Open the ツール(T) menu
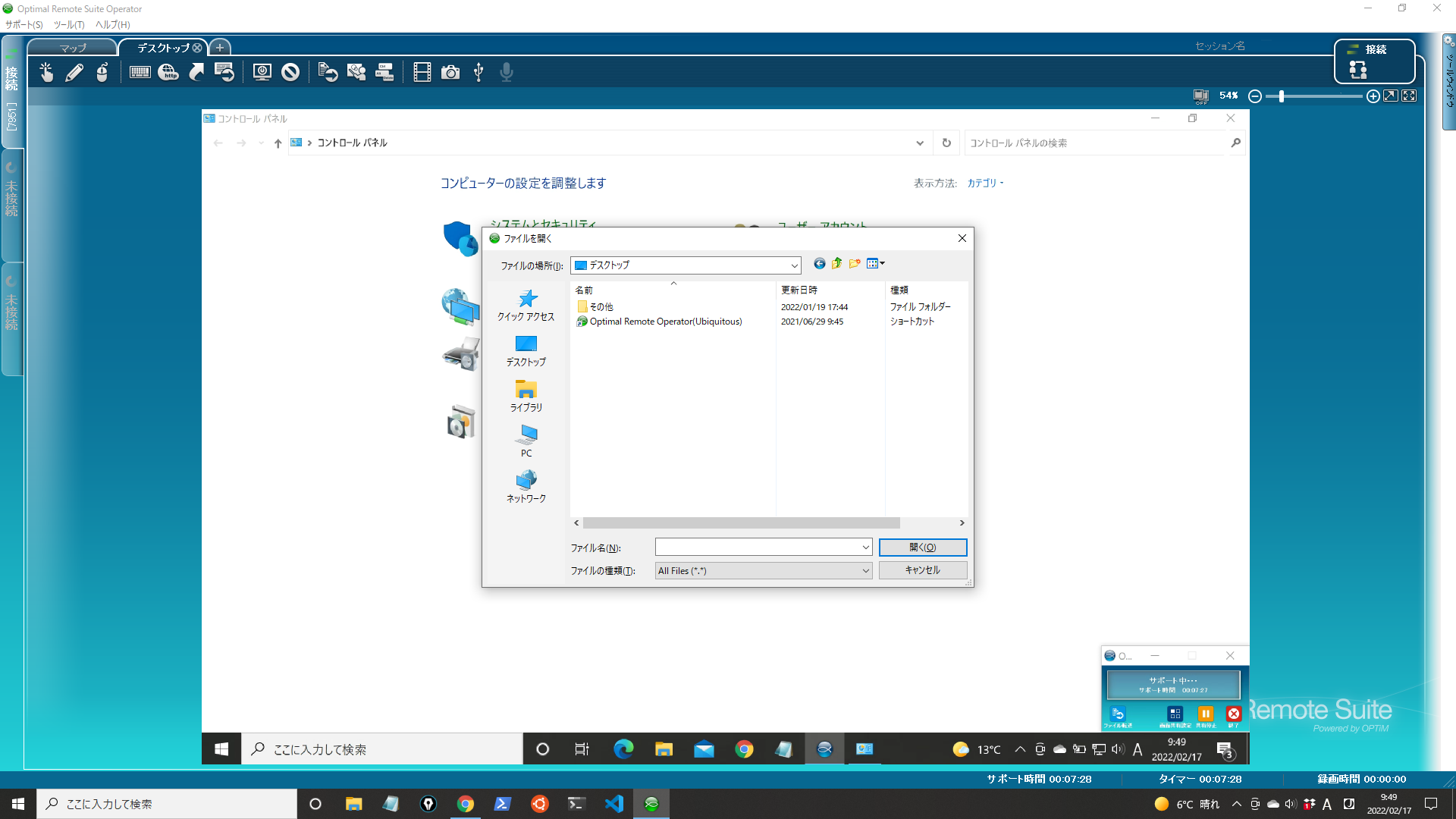1456x819 pixels. (69, 24)
